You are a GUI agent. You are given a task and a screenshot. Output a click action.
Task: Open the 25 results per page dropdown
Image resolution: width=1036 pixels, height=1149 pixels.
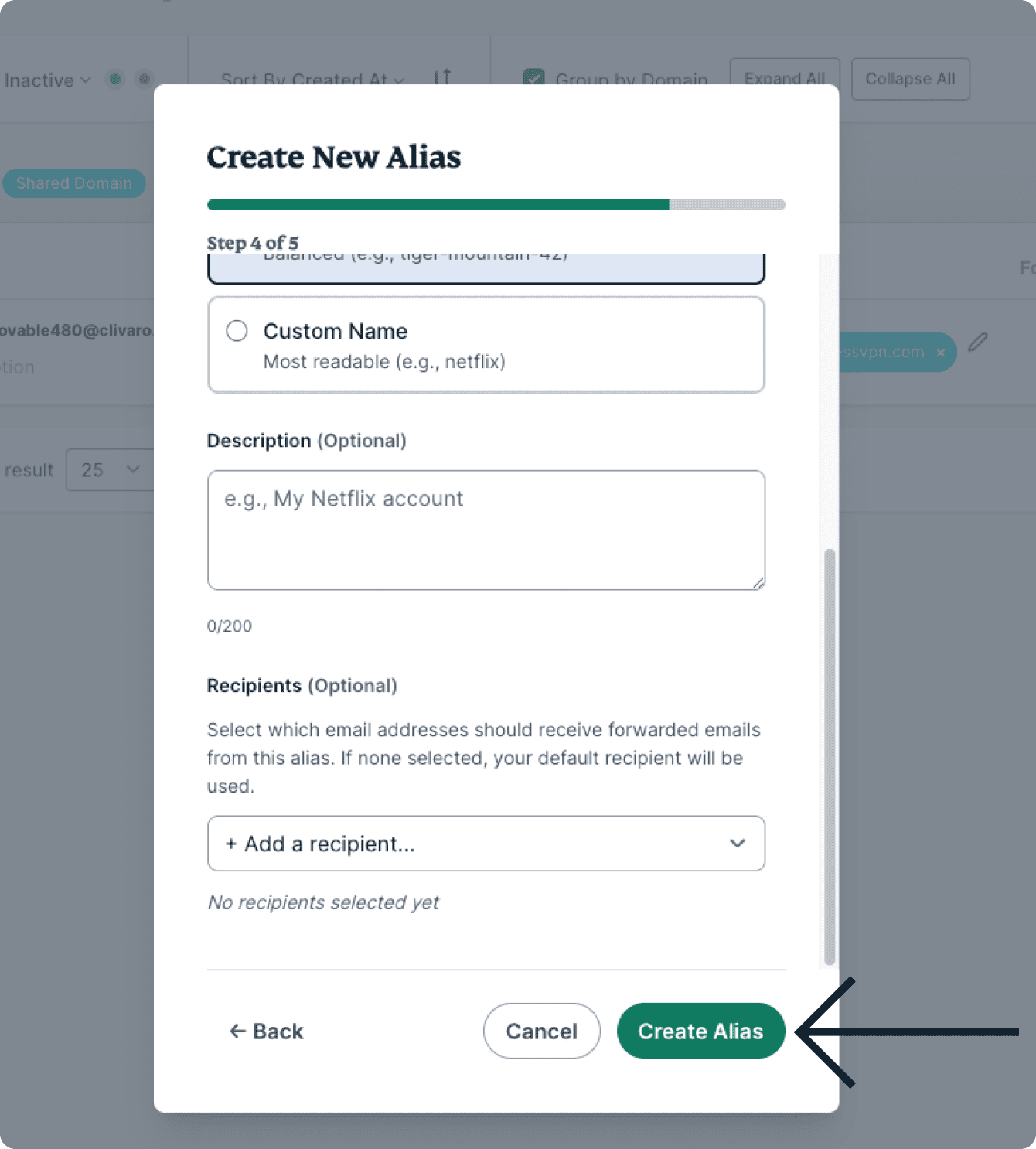[x=110, y=469]
